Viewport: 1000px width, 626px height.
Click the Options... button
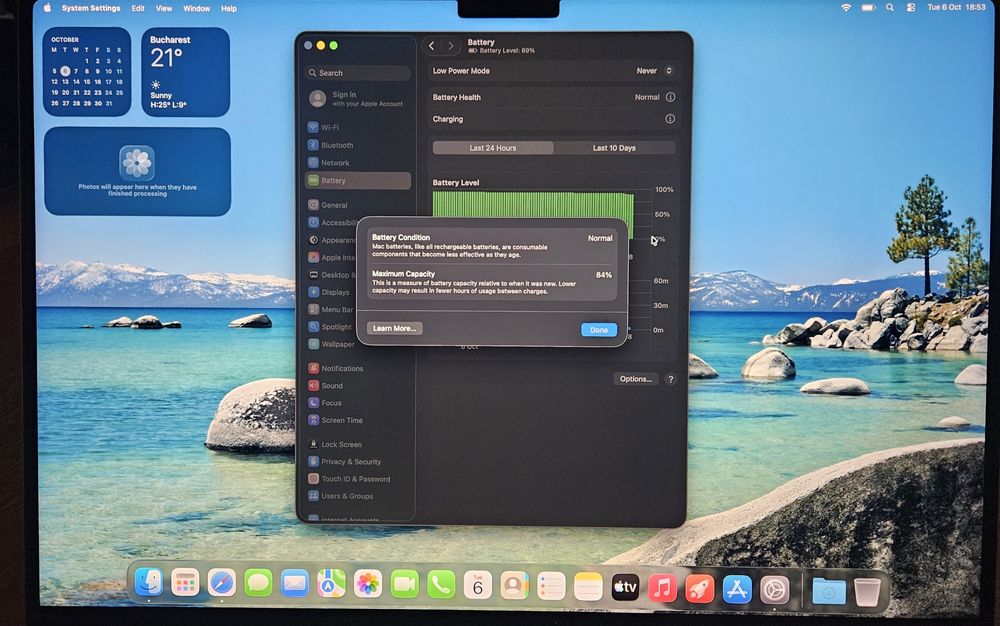pos(636,379)
